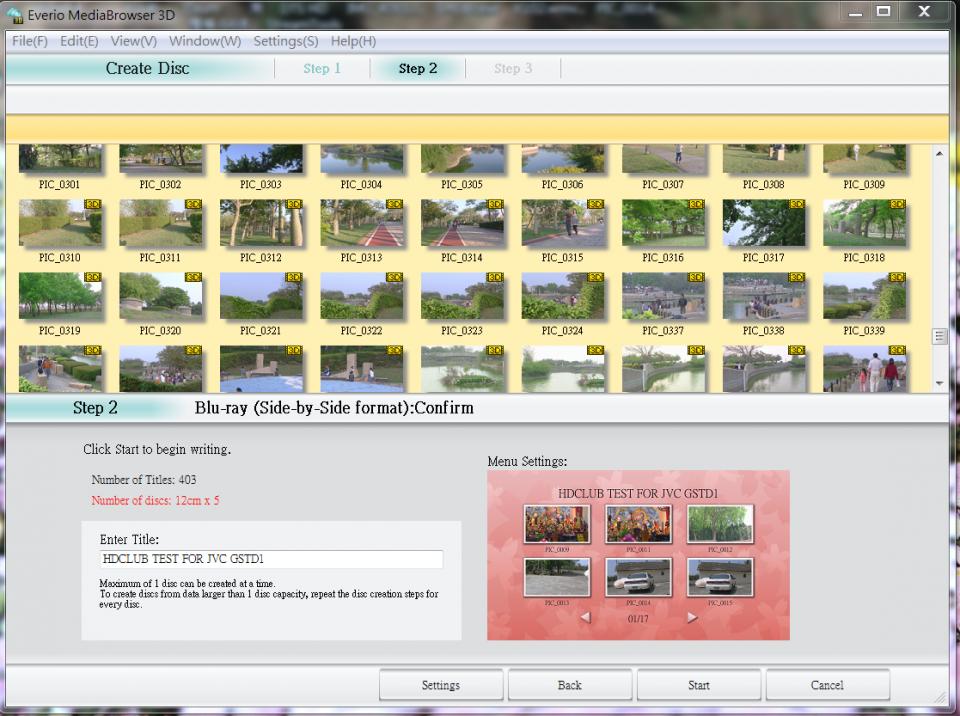Open the Settings(S) menu
Screen dimensions: 960x716
point(286,41)
